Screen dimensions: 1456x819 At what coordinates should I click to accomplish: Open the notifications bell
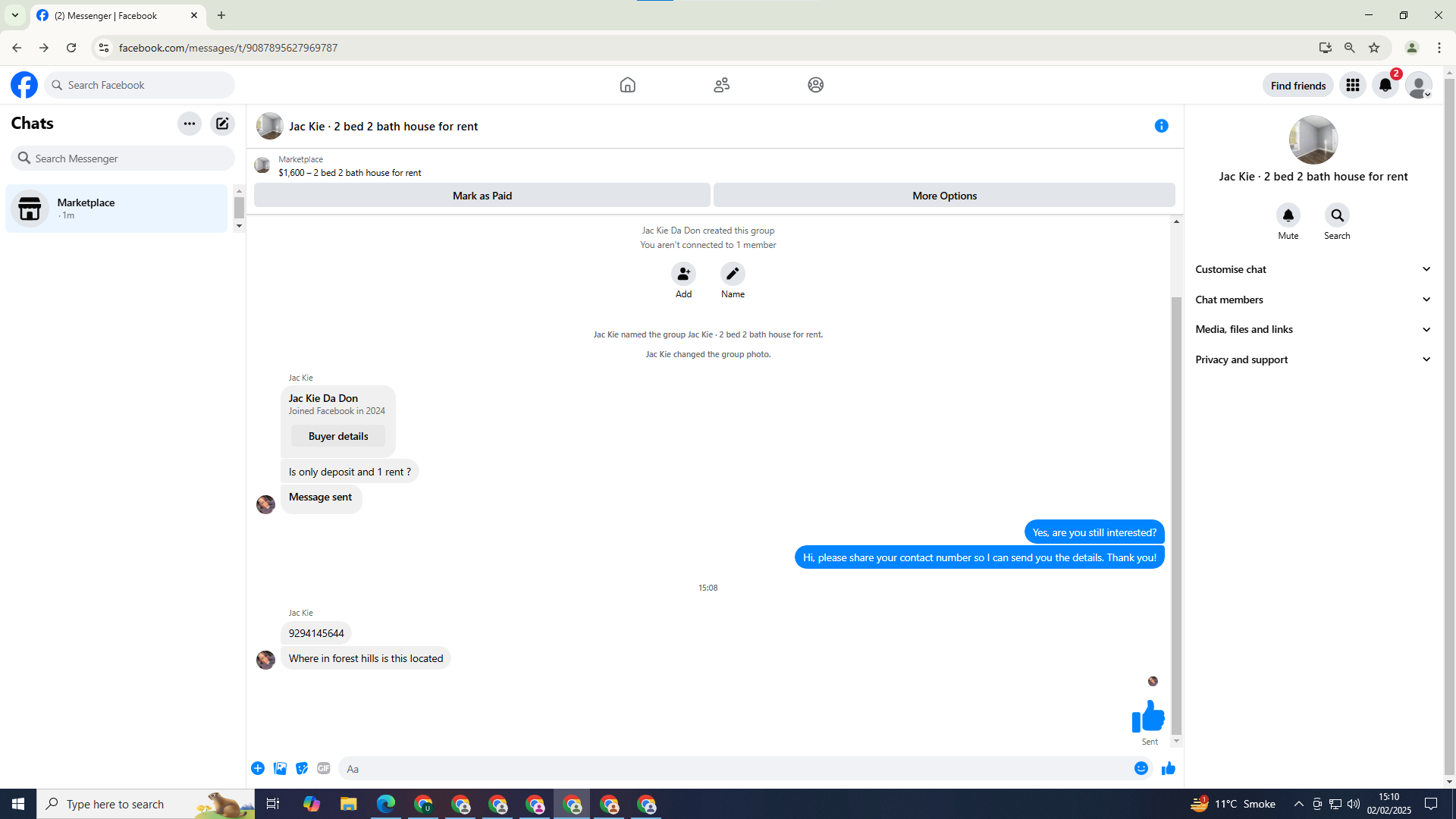(1385, 85)
